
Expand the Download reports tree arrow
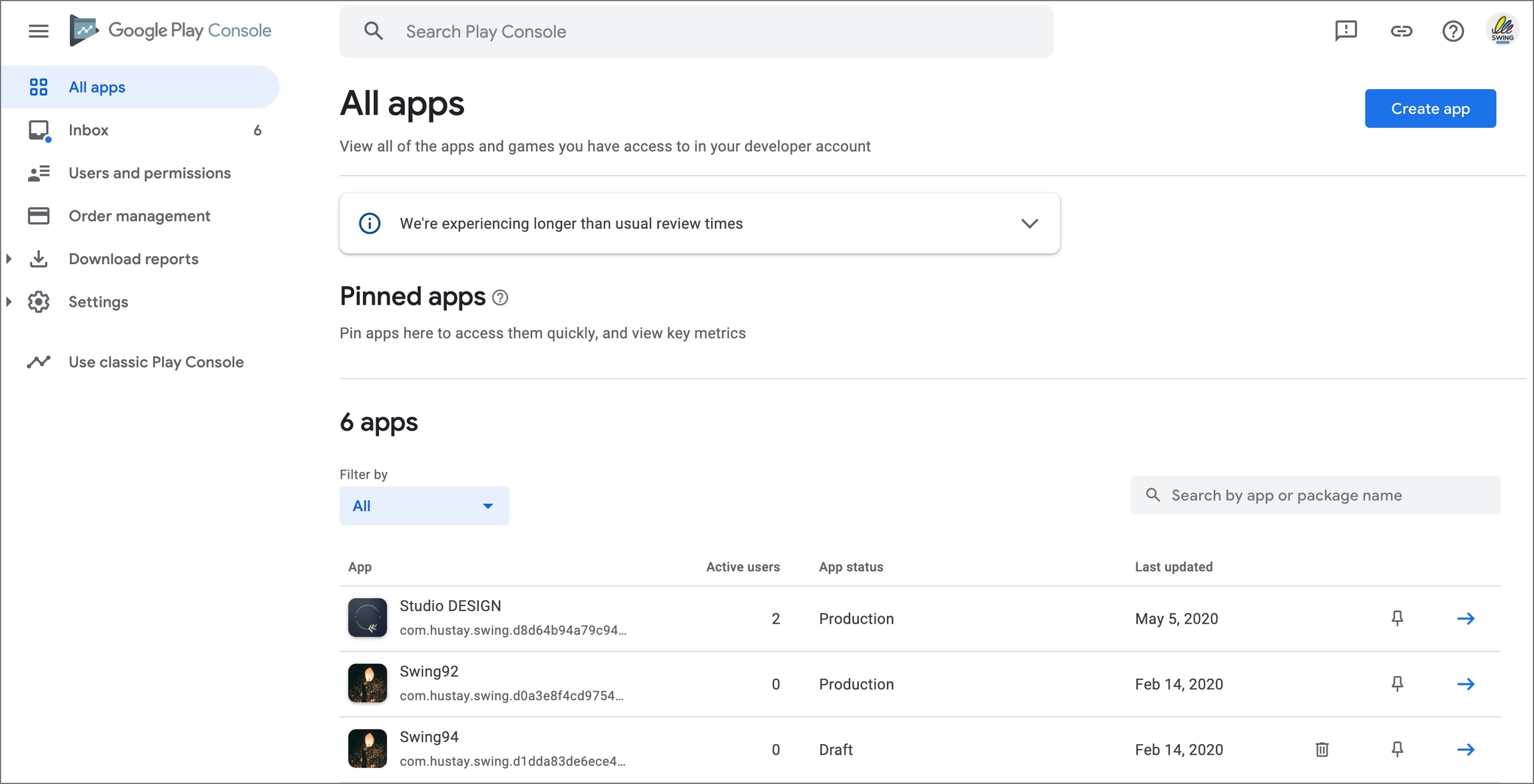[9, 259]
